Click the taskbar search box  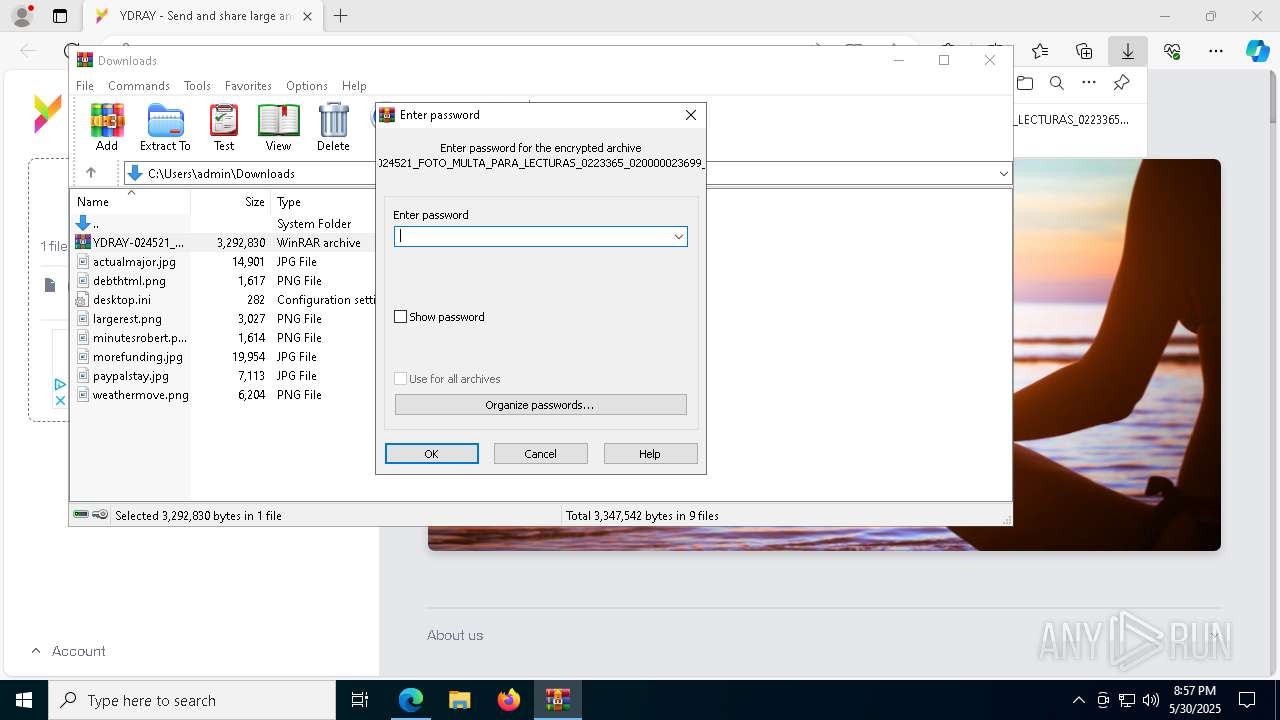point(192,700)
